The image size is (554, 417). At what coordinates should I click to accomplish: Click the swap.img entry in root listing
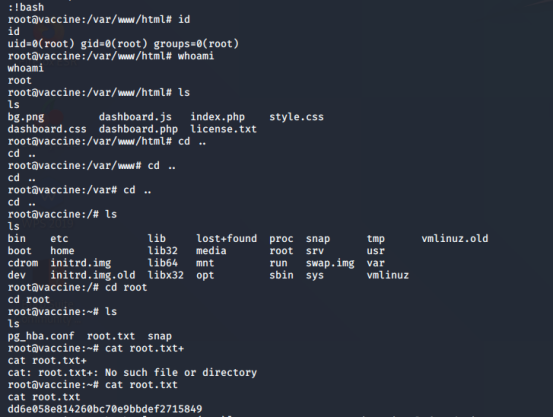pyautogui.click(x=330, y=263)
